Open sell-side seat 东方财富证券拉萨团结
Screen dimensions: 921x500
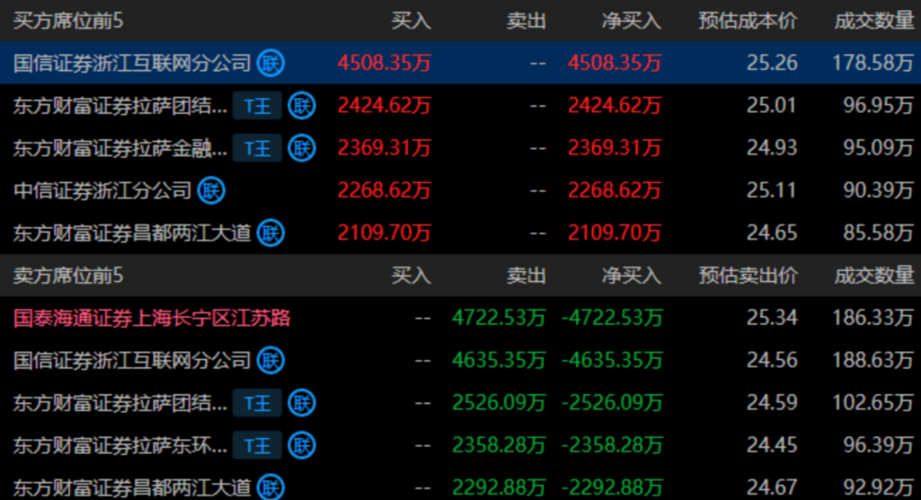pyautogui.click(x=120, y=403)
